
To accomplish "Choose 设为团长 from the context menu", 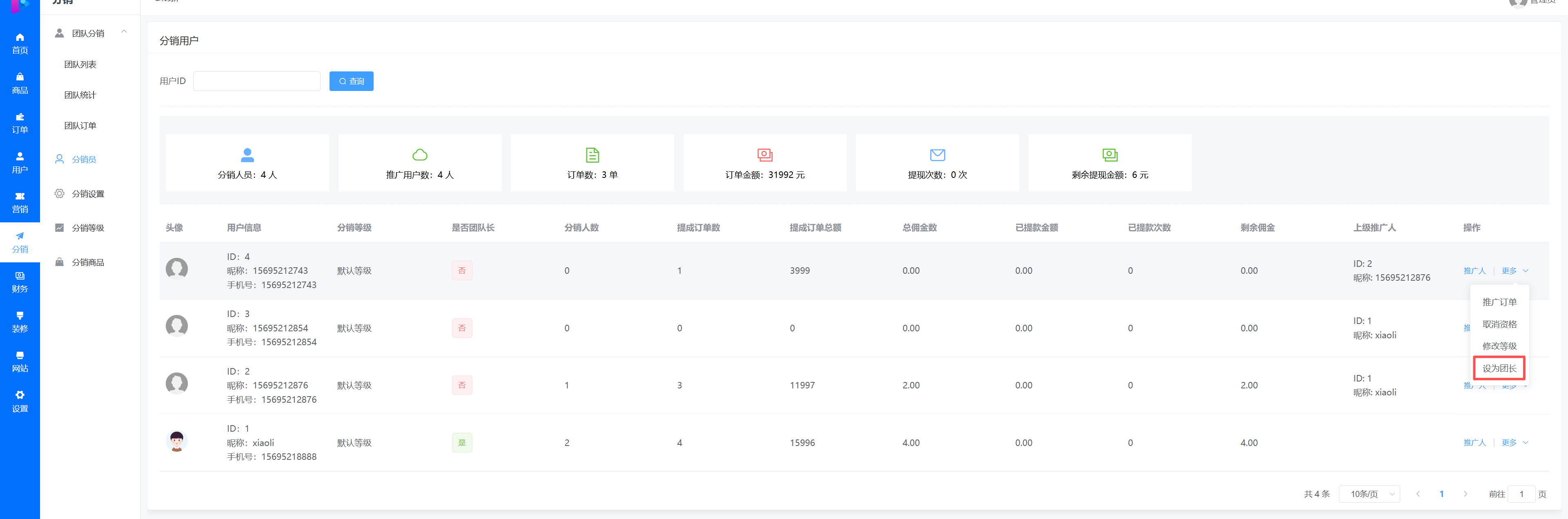I will tap(1499, 368).
